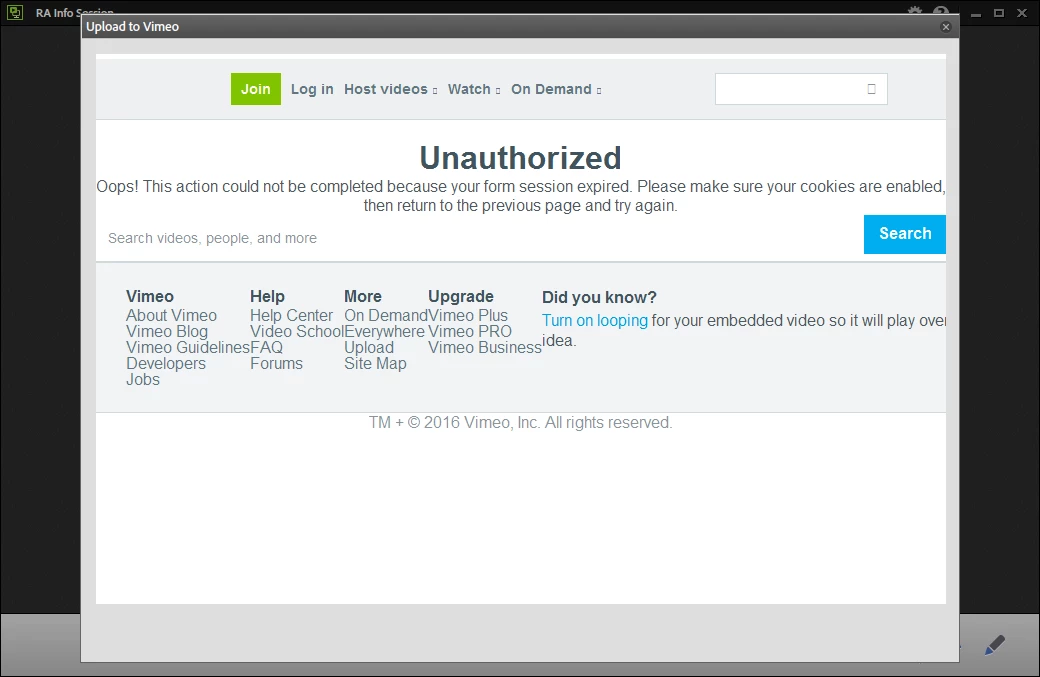Click the blue Search button
This screenshot has height=677, width=1040.
905,234
